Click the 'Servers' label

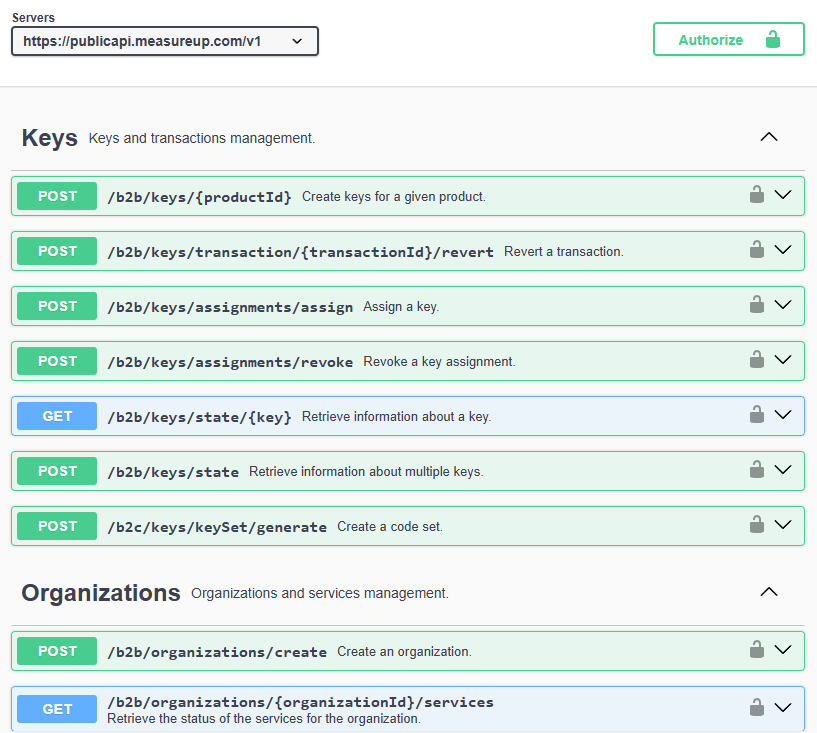pyautogui.click(x=33, y=18)
